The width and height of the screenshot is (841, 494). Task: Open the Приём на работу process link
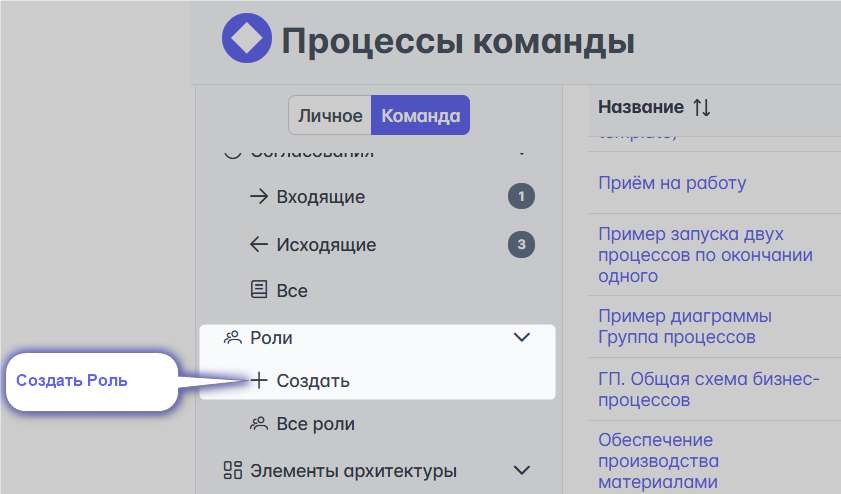coord(672,183)
